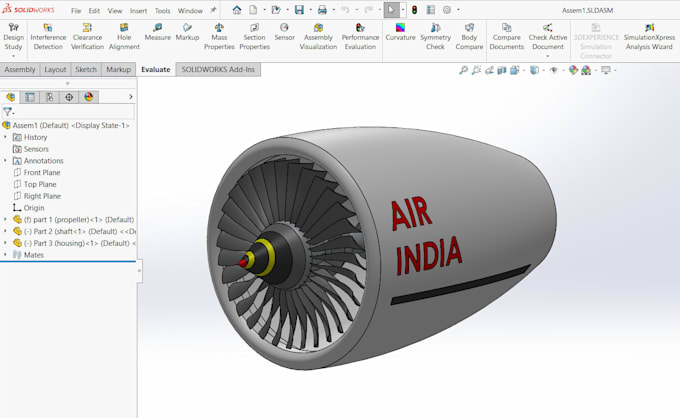Screen dimensions: 680x418
Task: Click the Print icon
Action: pyautogui.click(x=322, y=10)
